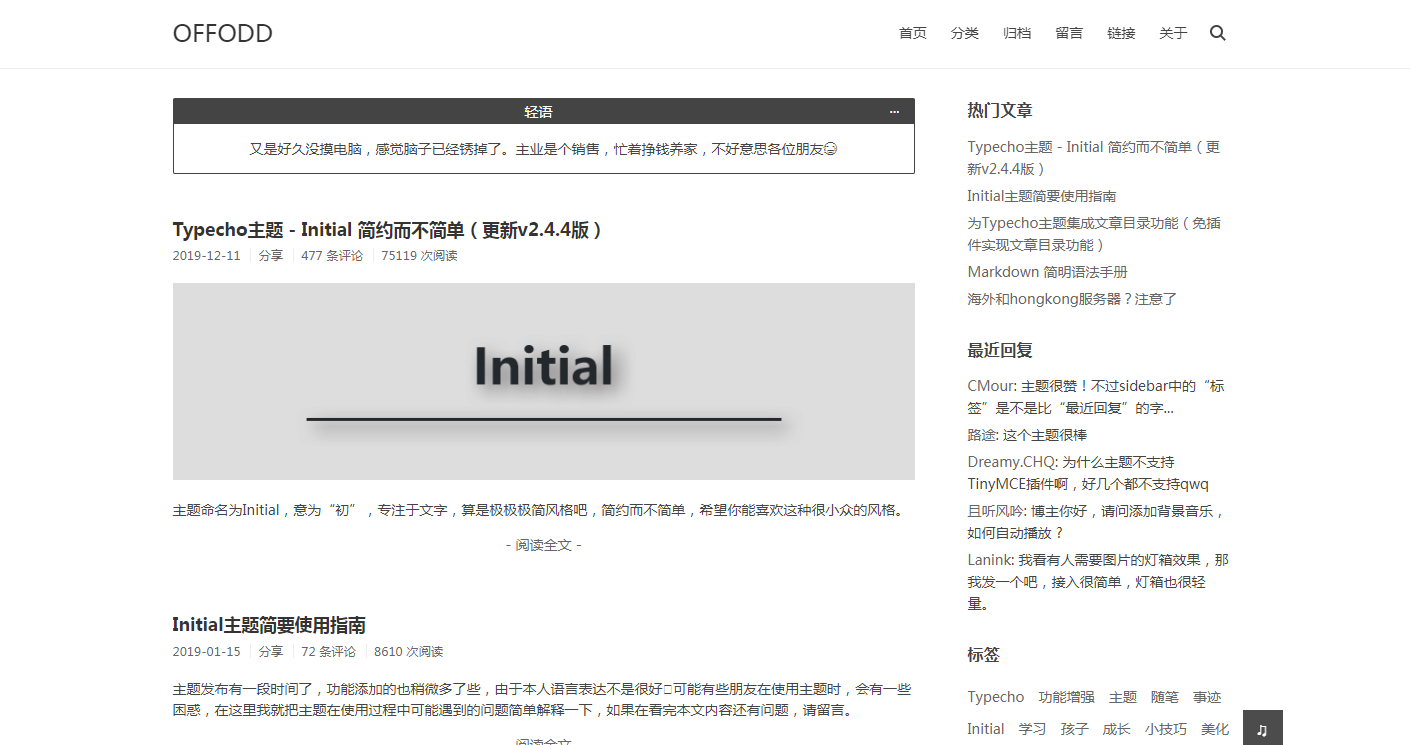Screen dimensions: 1410x745
Task: Click the date 2019-01-15
Action: click(x=207, y=652)
